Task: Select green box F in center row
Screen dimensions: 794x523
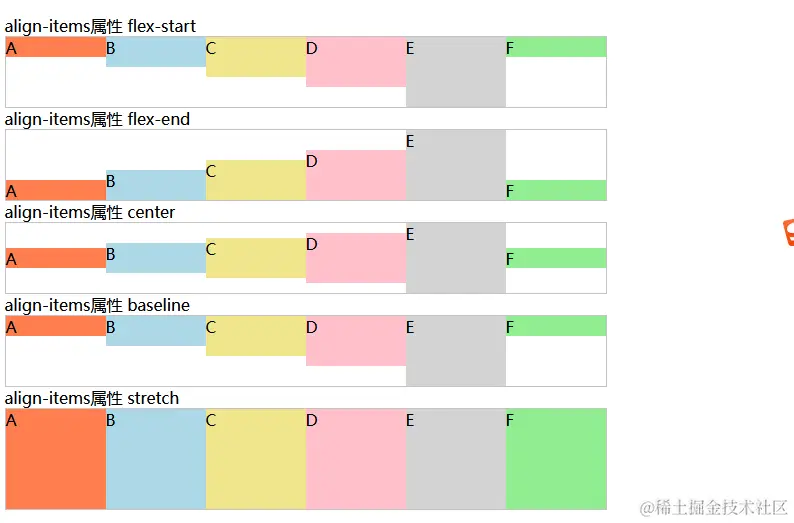Action: tap(556, 258)
